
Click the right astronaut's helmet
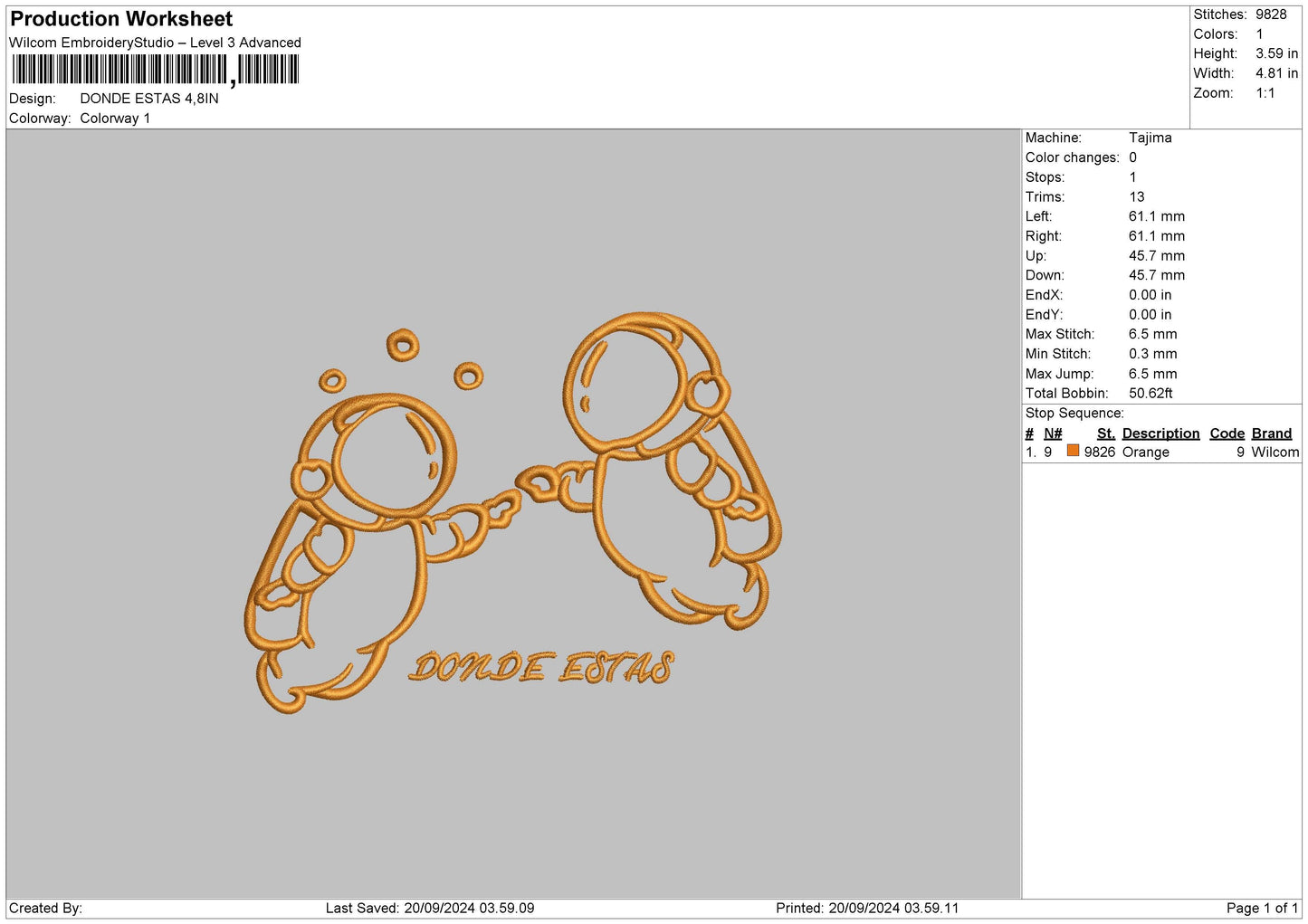(x=633, y=382)
